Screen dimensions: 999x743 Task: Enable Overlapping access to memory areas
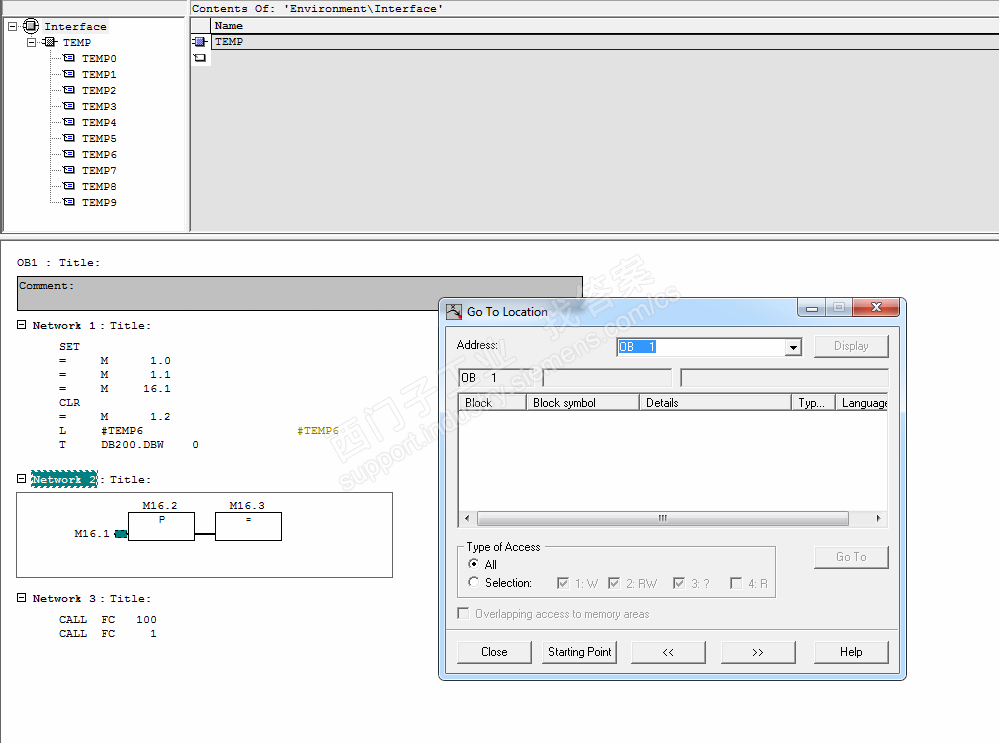[x=463, y=613]
